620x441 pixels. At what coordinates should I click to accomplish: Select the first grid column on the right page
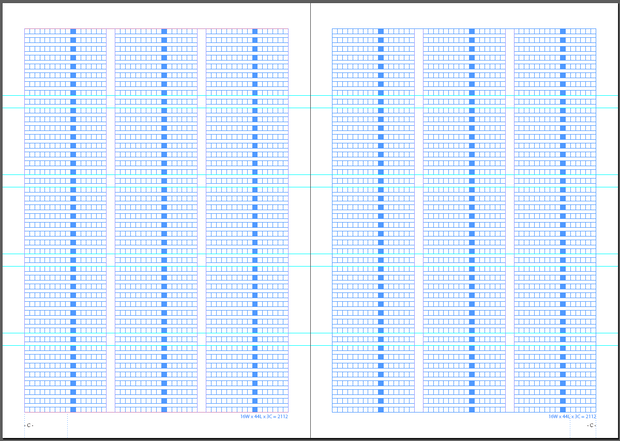click(373, 220)
